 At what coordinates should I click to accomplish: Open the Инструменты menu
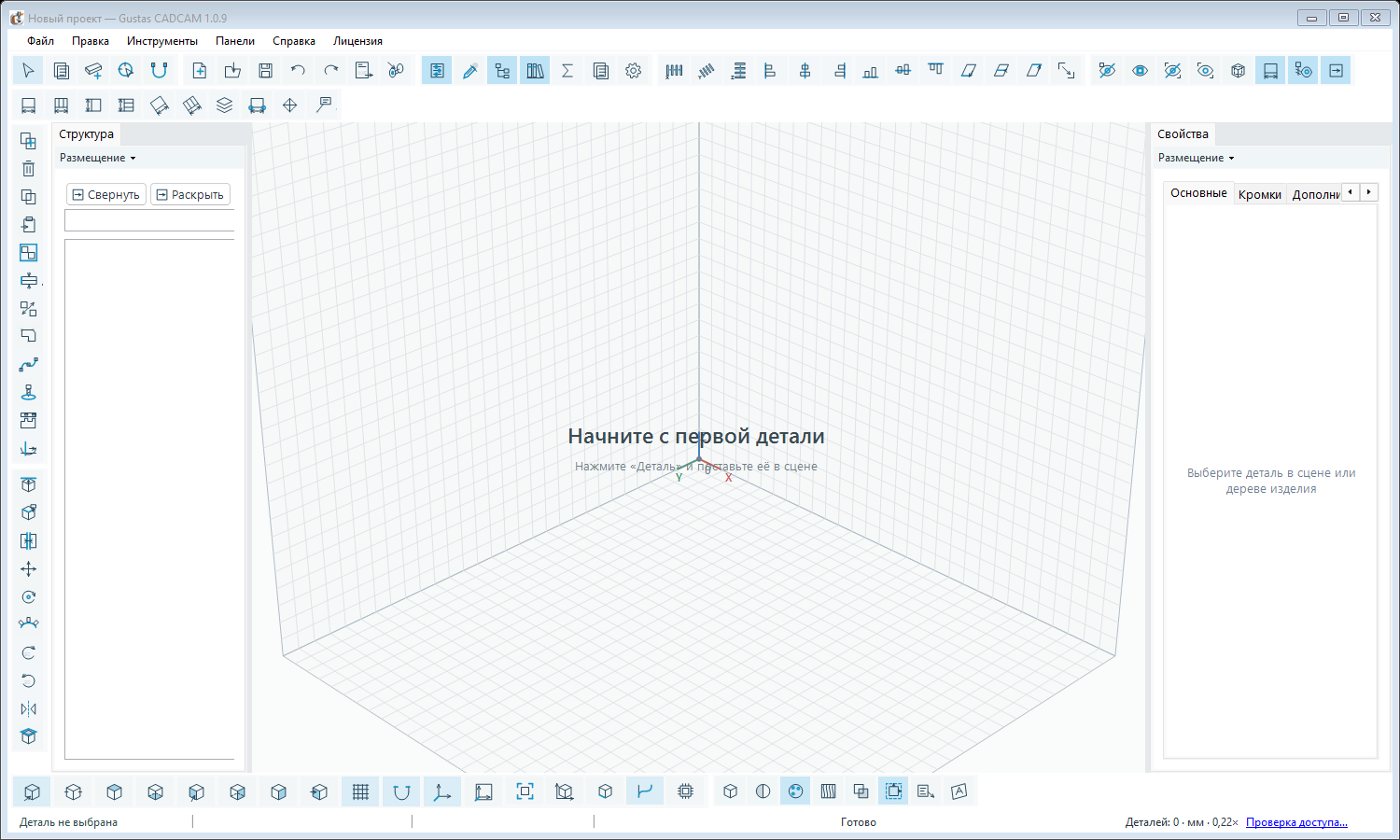point(162,41)
